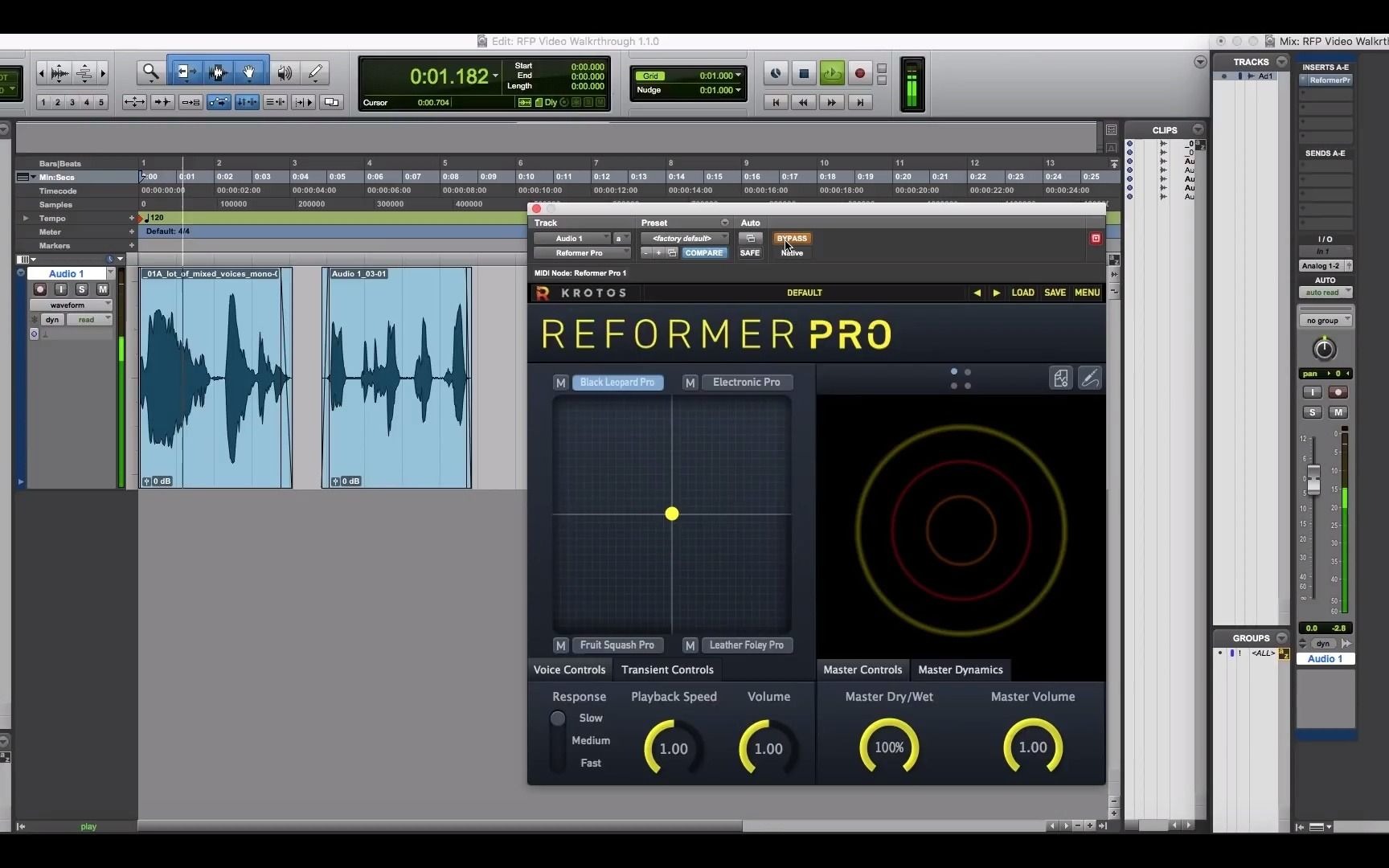The image size is (1389, 868).
Task: Open Reformer Pro library browser icon
Action: pos(1061,378)
